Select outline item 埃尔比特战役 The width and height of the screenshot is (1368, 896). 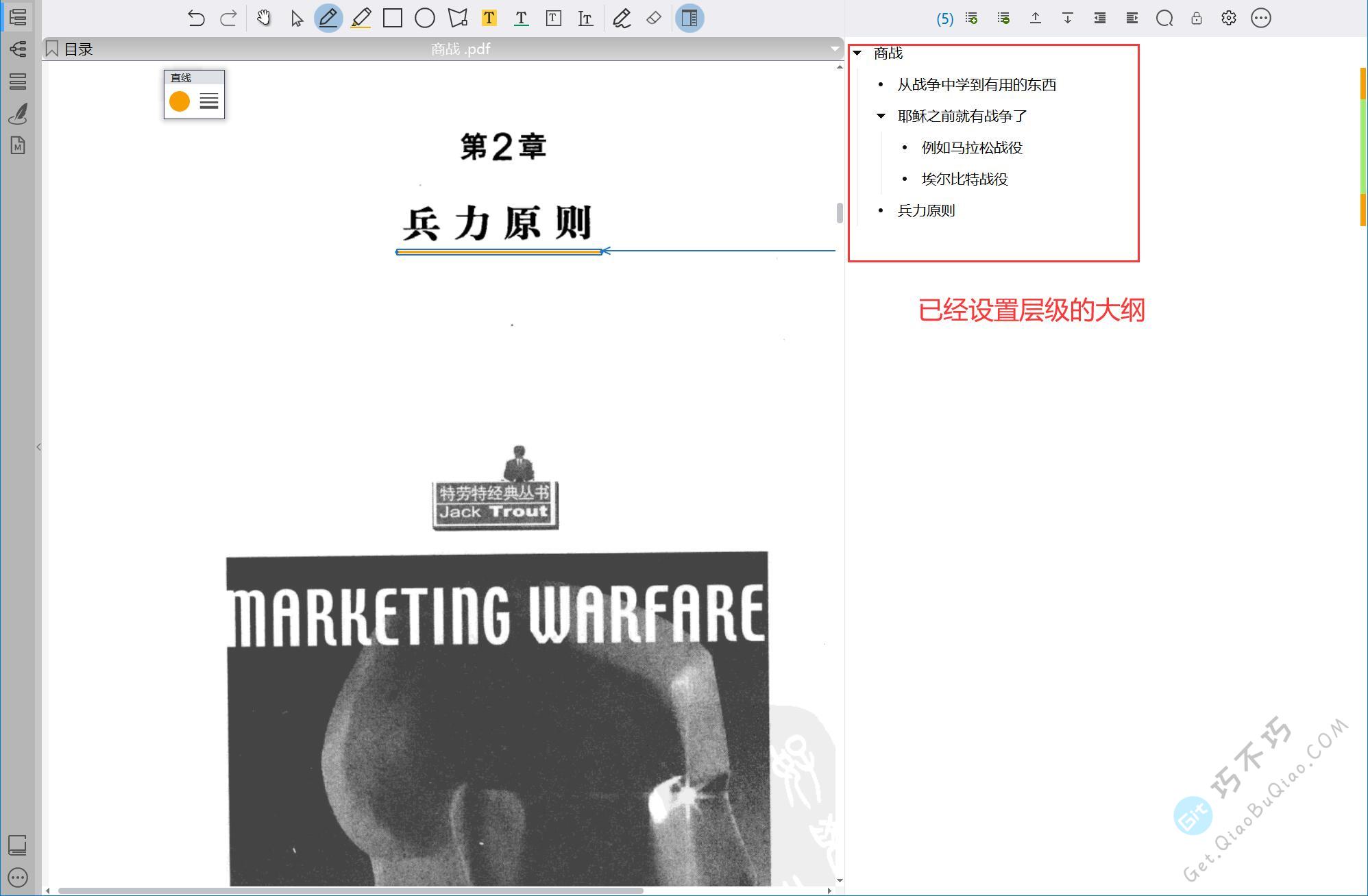965,179
